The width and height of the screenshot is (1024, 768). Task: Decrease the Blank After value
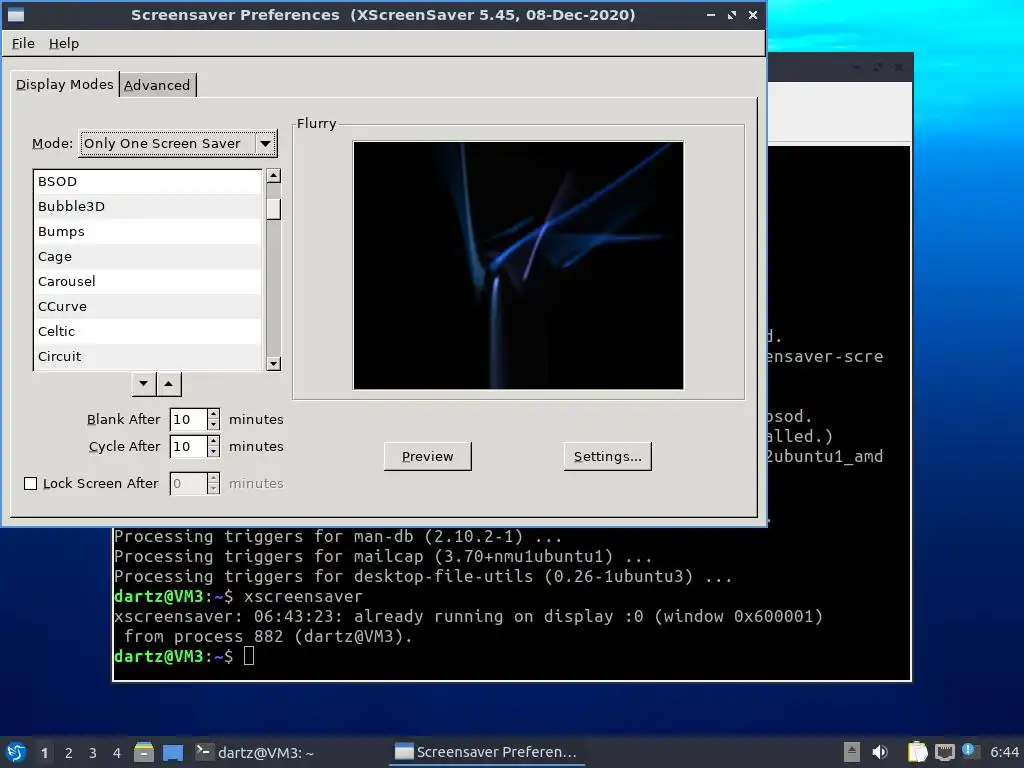[214, 424]
